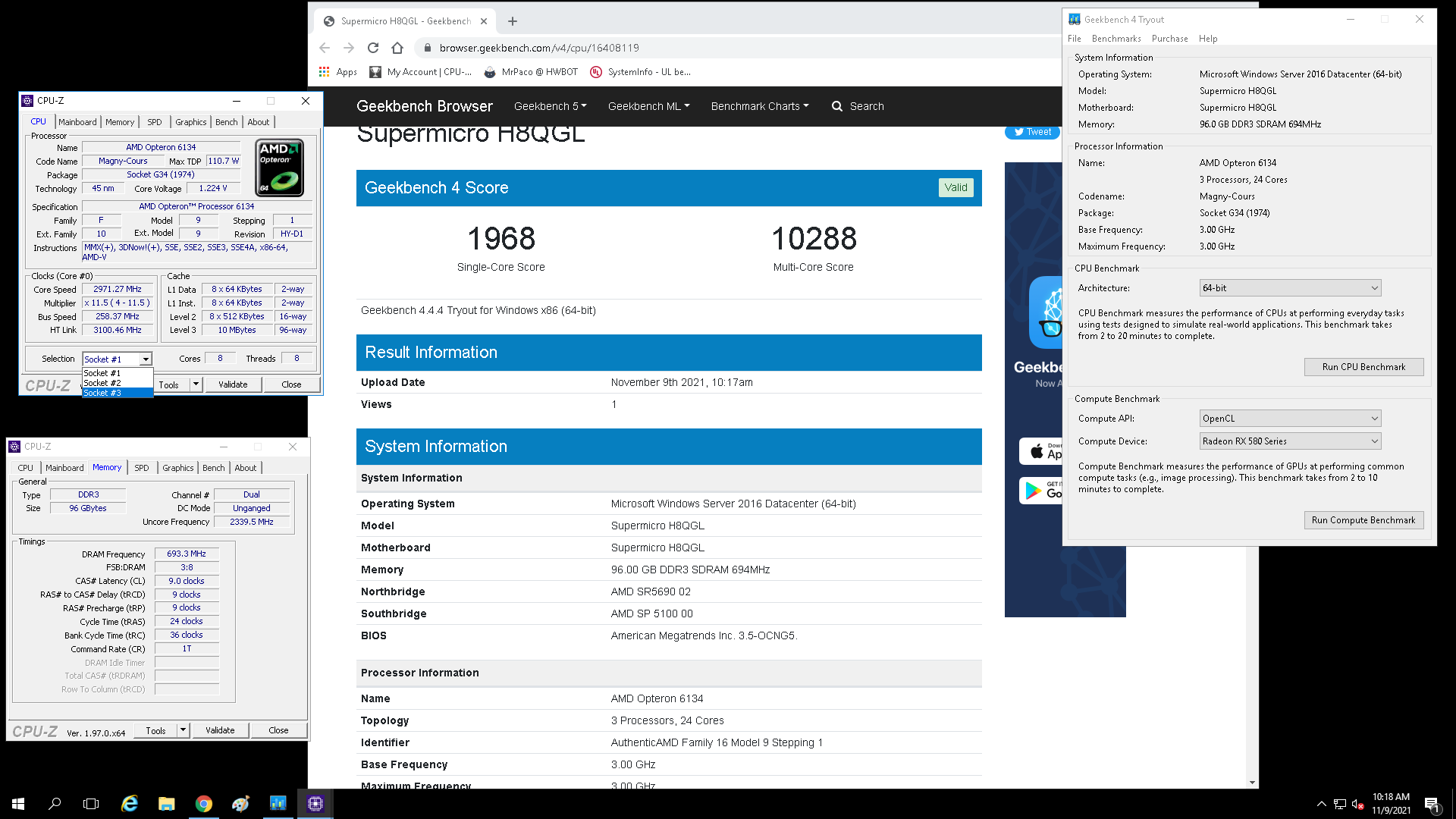1456x819 pixels.
Task: Click Run CPU Benchmark
Action: pyautogui.click(x=1363, y=367)
